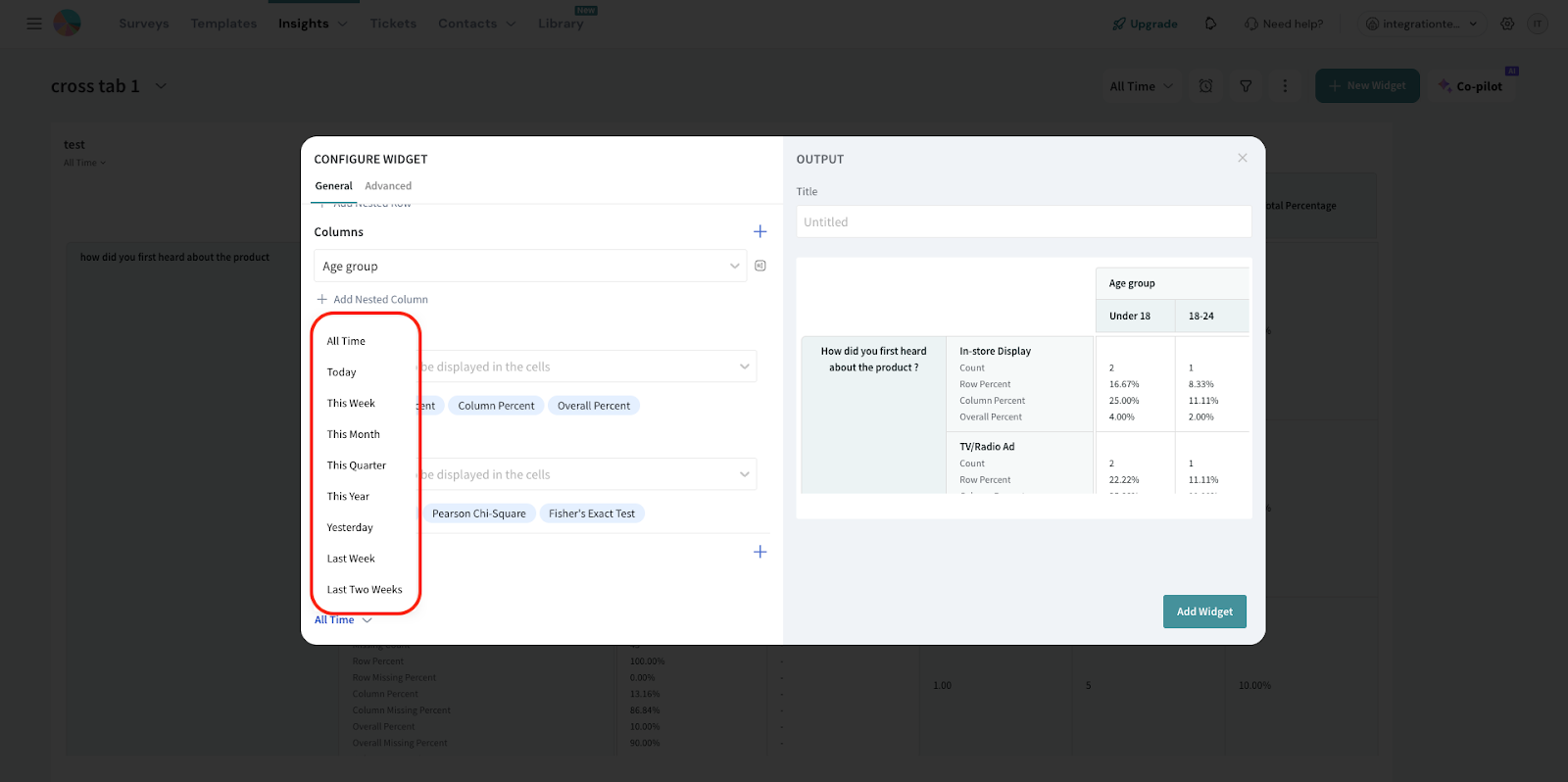Click the schedule clock icon
Image resolution: width=1568 pixels, height=782 pixels.
(1206, 86)
